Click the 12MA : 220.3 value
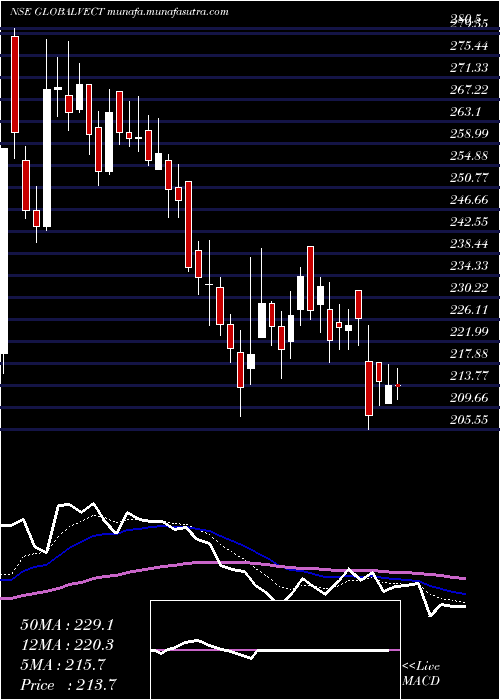This screenshot has height=700, width=500. pyautogui.click(x=66, y=645)
